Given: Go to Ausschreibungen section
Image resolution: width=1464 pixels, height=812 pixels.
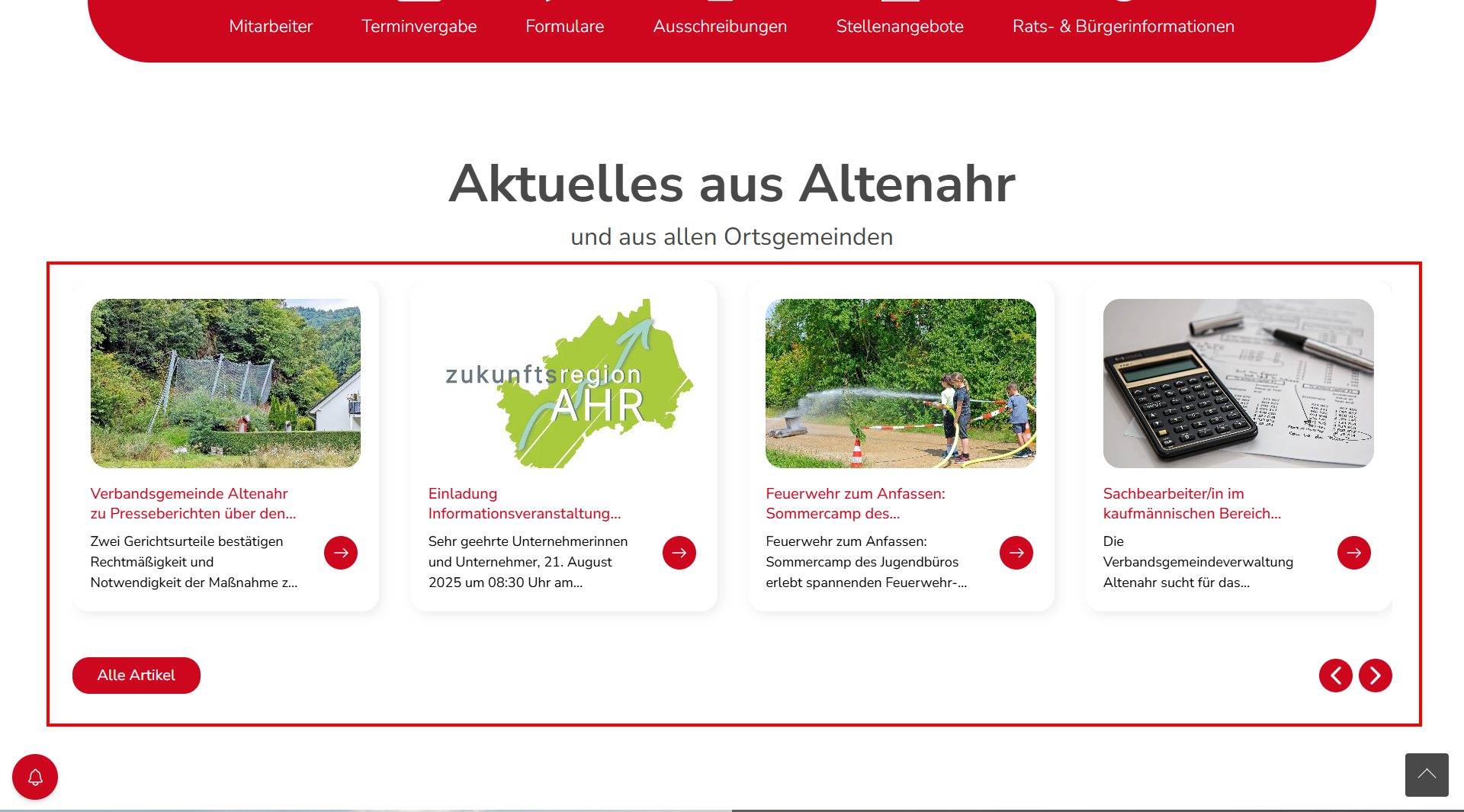Looking at the screenshot, I should [x=720, y=27].
